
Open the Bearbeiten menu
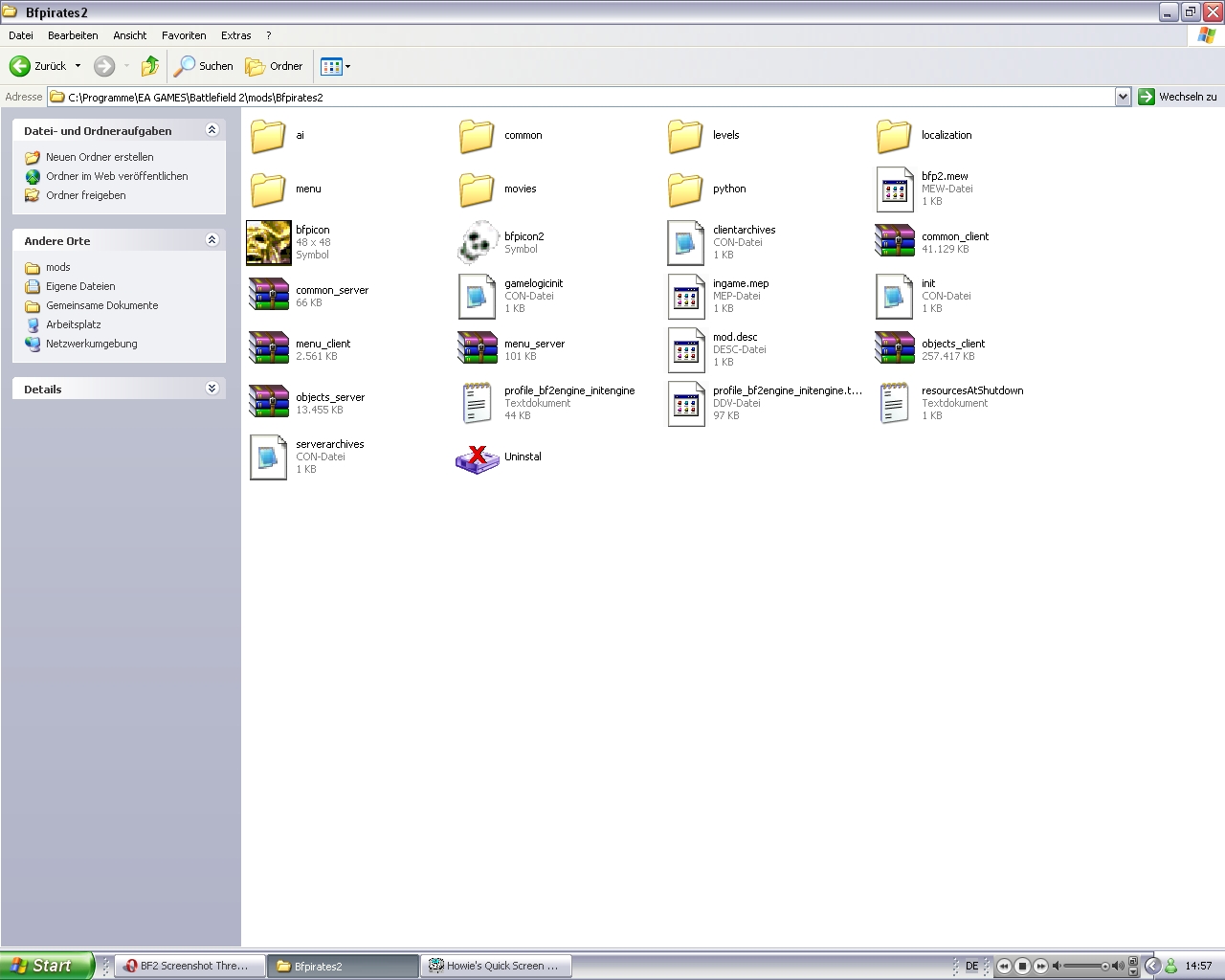coord(73,35)
